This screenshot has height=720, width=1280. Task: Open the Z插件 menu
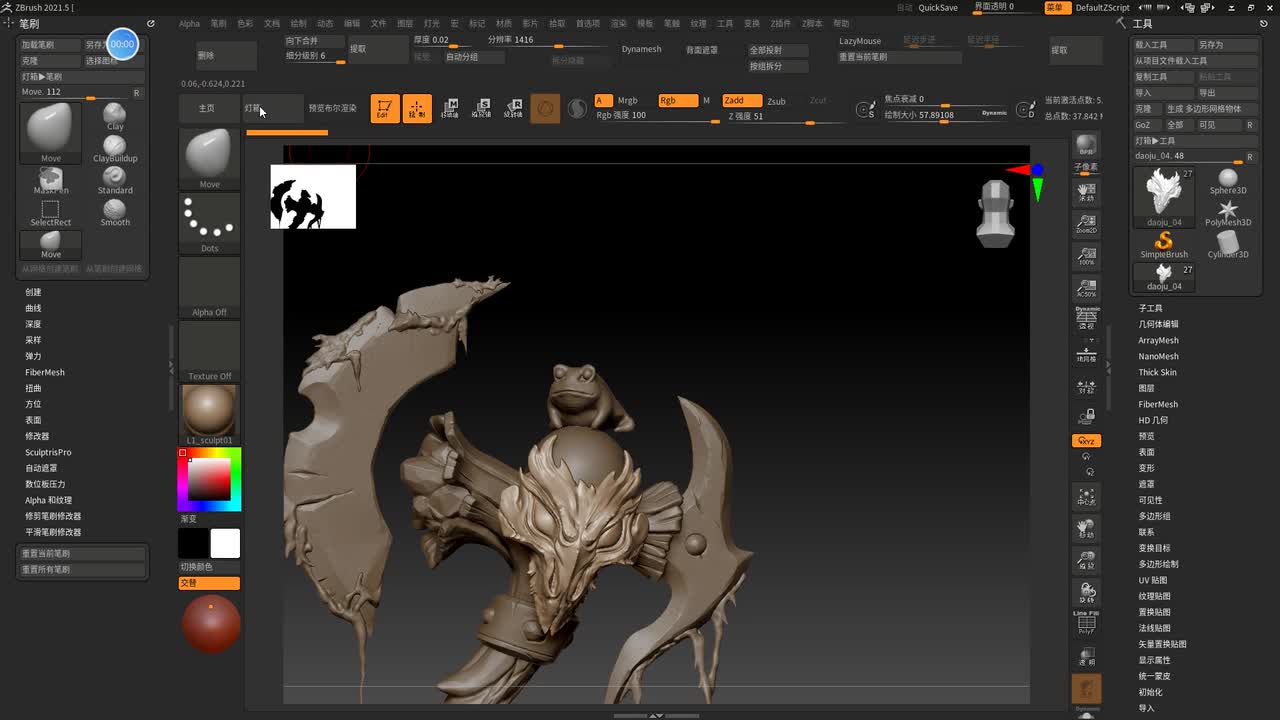[780, 23]
